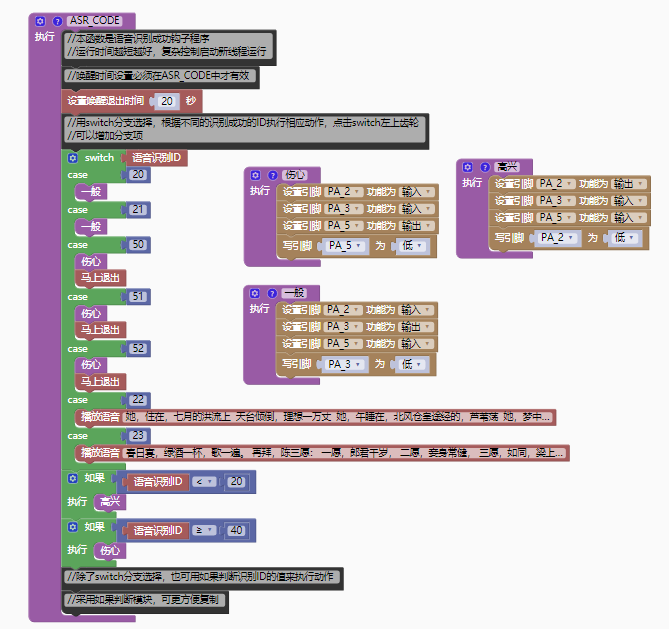Edit the number 40 in the ≥ comparison
Image resolution: width=669 pixels, height=629 pixels.
point(236,530)
